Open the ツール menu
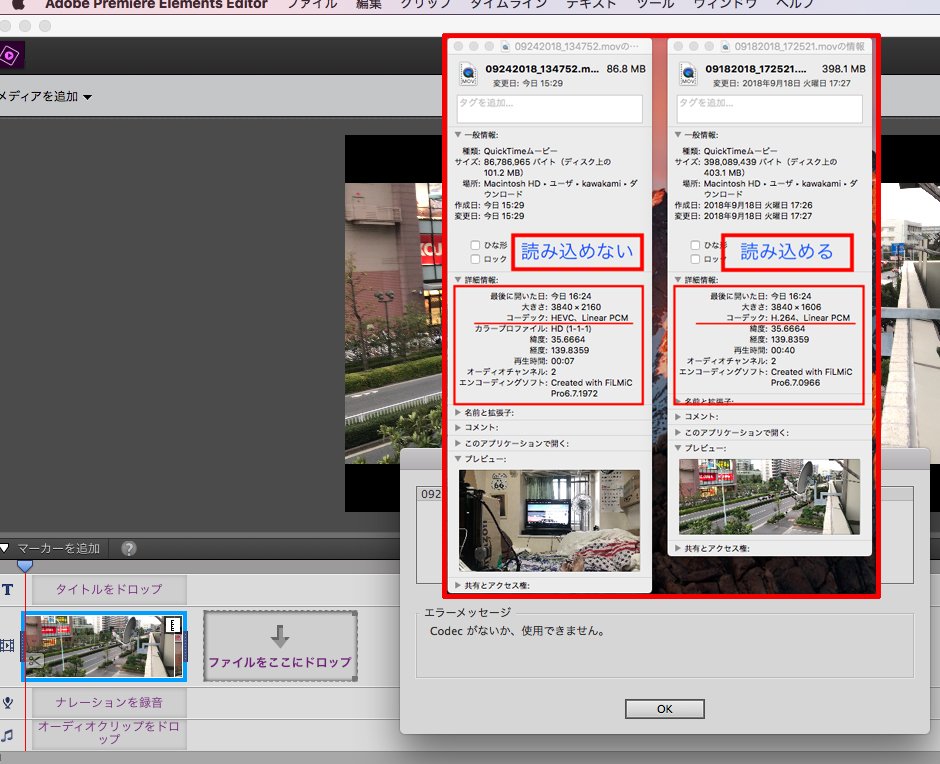 pyautogui.click(x=655, y=4)
